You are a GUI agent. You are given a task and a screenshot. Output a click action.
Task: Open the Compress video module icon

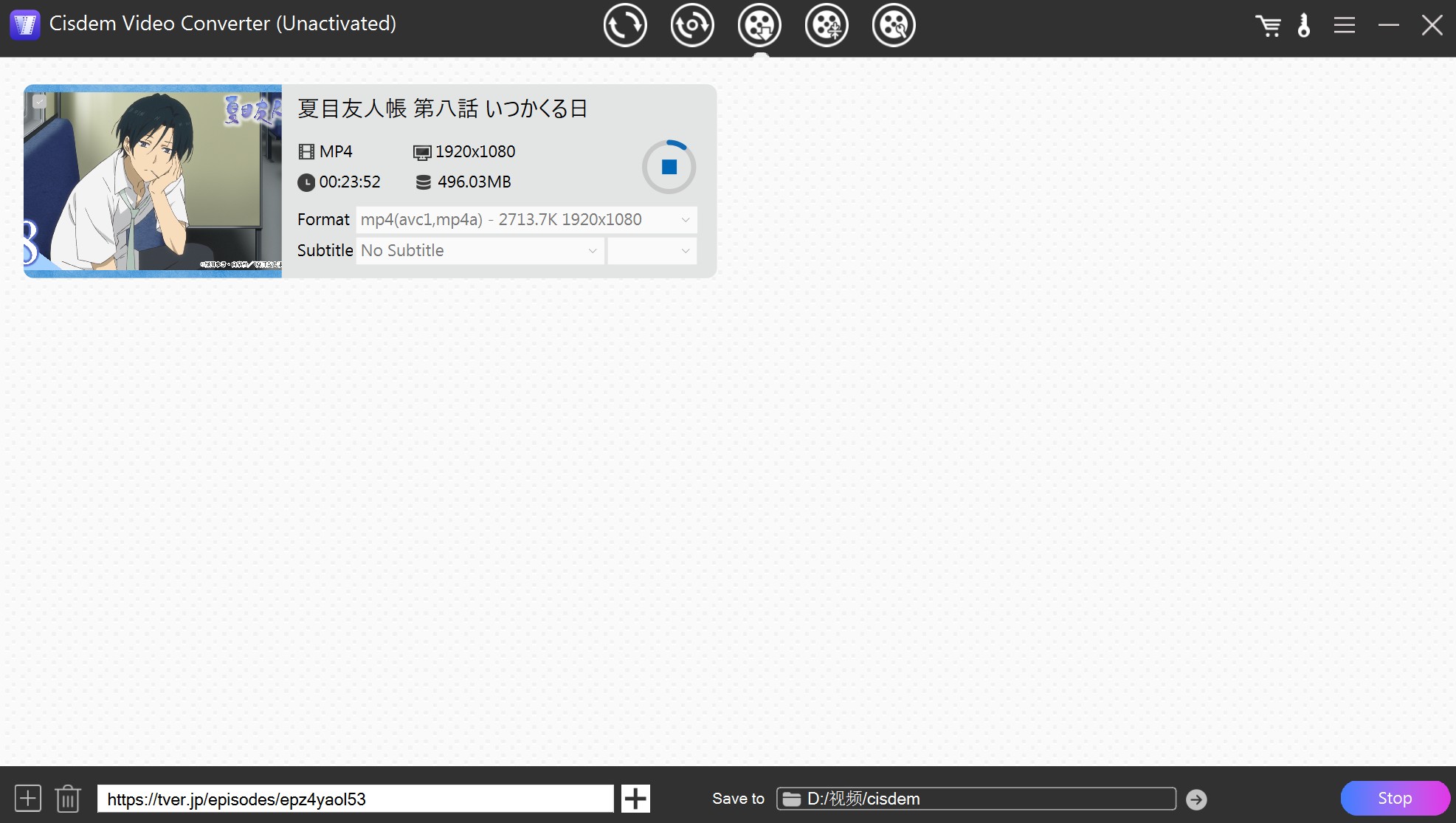826,26
